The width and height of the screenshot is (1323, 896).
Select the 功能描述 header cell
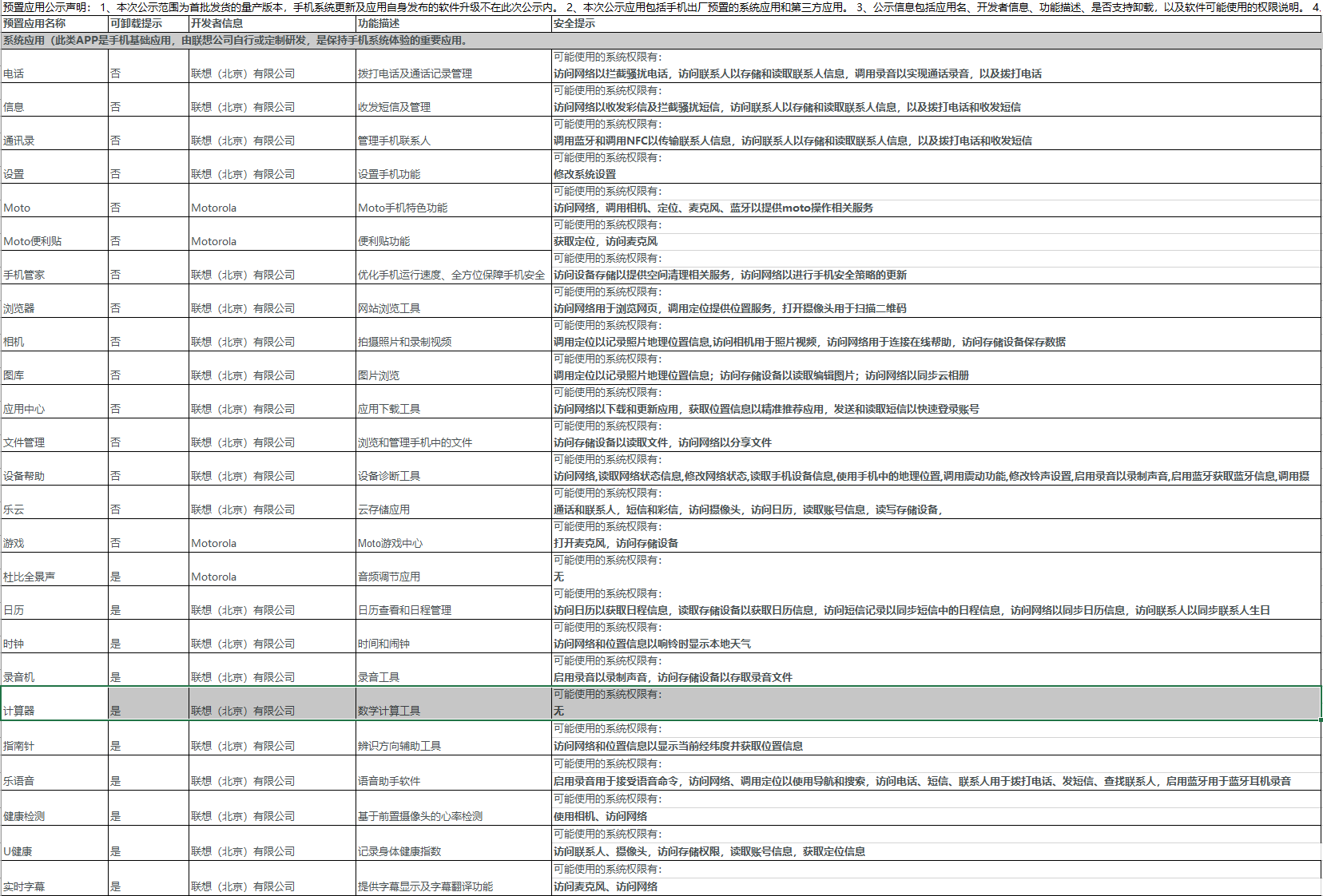pyautogui.click(x=454, y=24)
